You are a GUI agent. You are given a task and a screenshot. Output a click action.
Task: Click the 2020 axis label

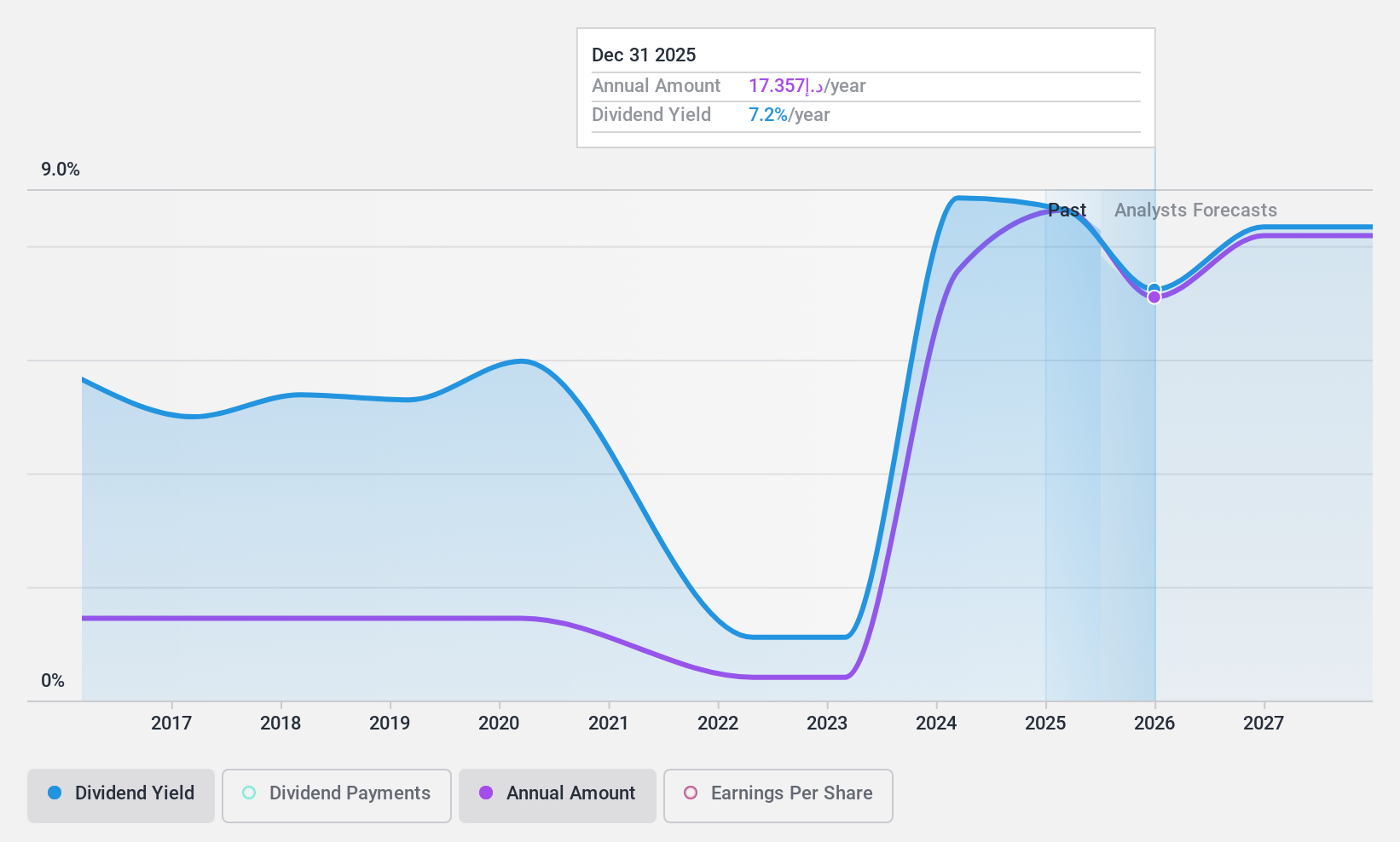tap(499, 724)
